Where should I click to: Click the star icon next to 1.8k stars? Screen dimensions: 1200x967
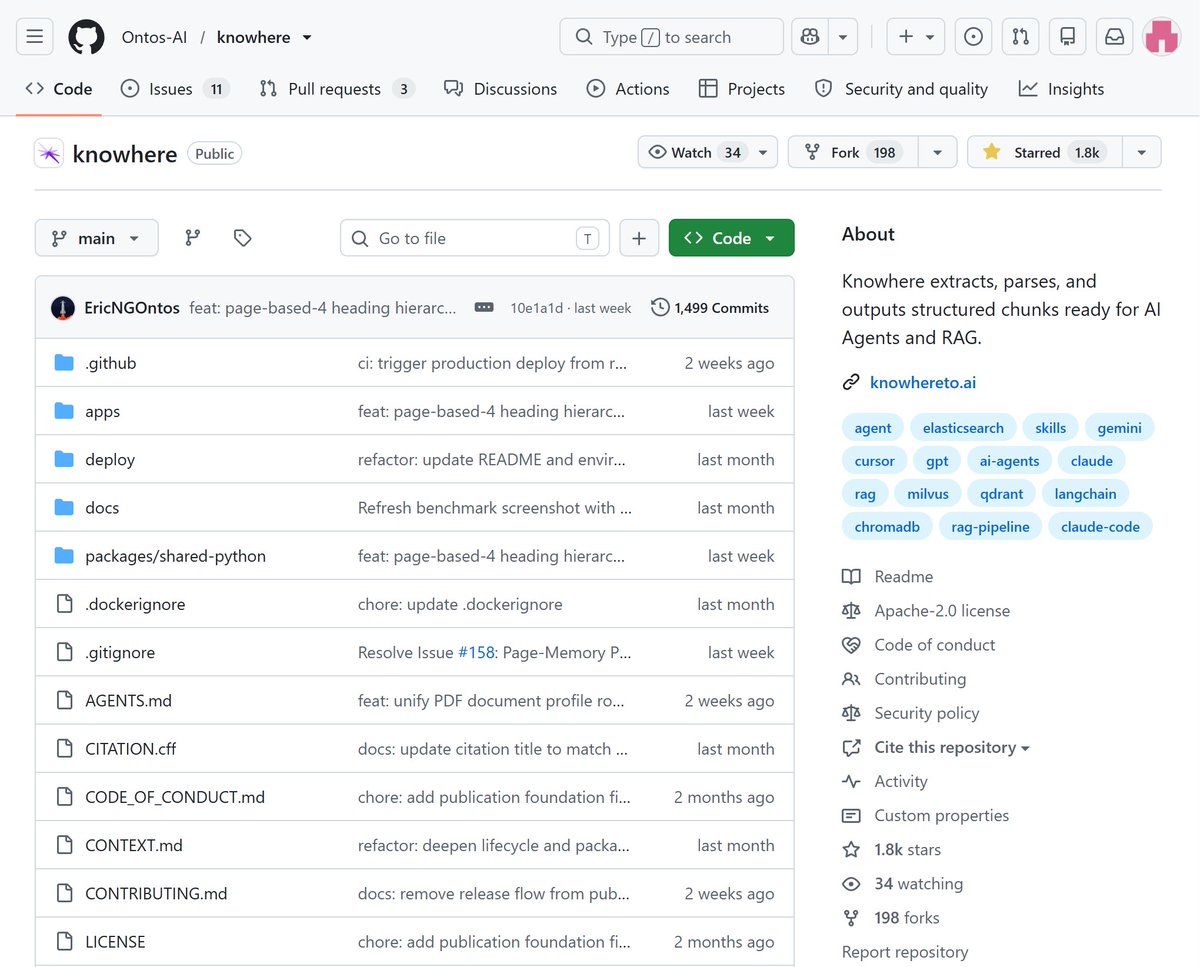tap(851, 850)
